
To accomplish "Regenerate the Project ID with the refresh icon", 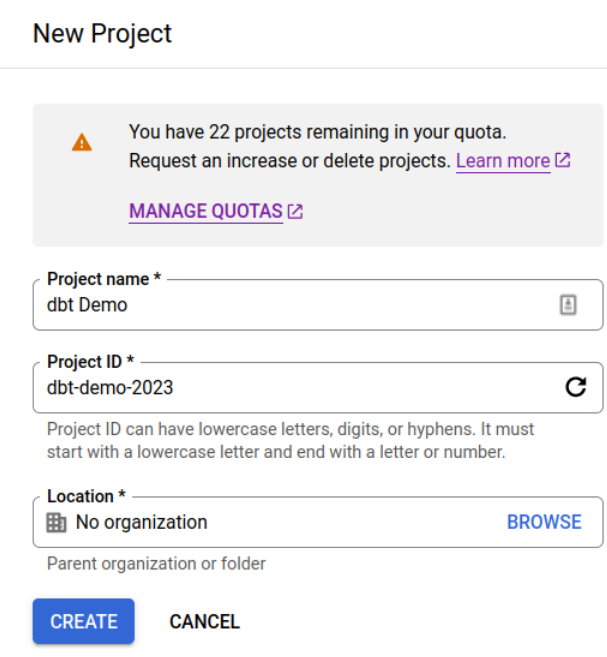I will click(575, 387).
